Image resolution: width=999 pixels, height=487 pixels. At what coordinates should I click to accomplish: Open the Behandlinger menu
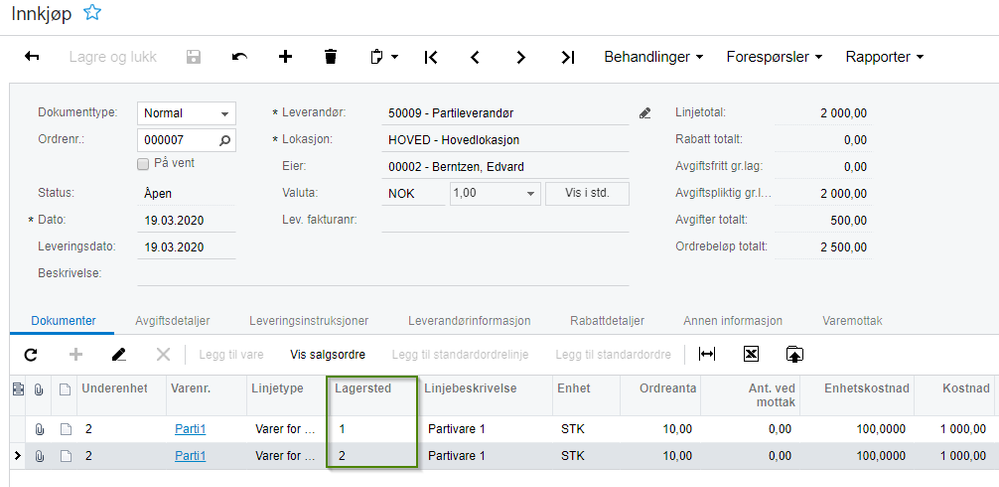click(654, 57)
